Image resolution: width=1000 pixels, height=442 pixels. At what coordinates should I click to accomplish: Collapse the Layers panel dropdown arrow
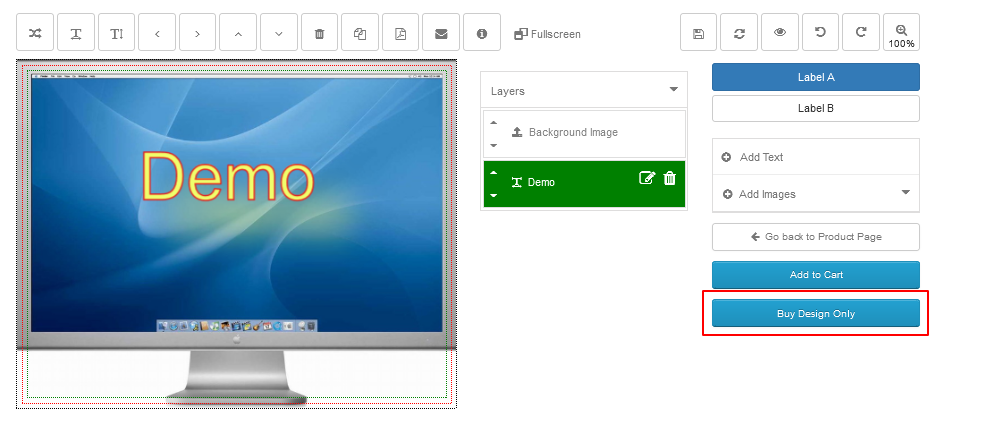673,89
